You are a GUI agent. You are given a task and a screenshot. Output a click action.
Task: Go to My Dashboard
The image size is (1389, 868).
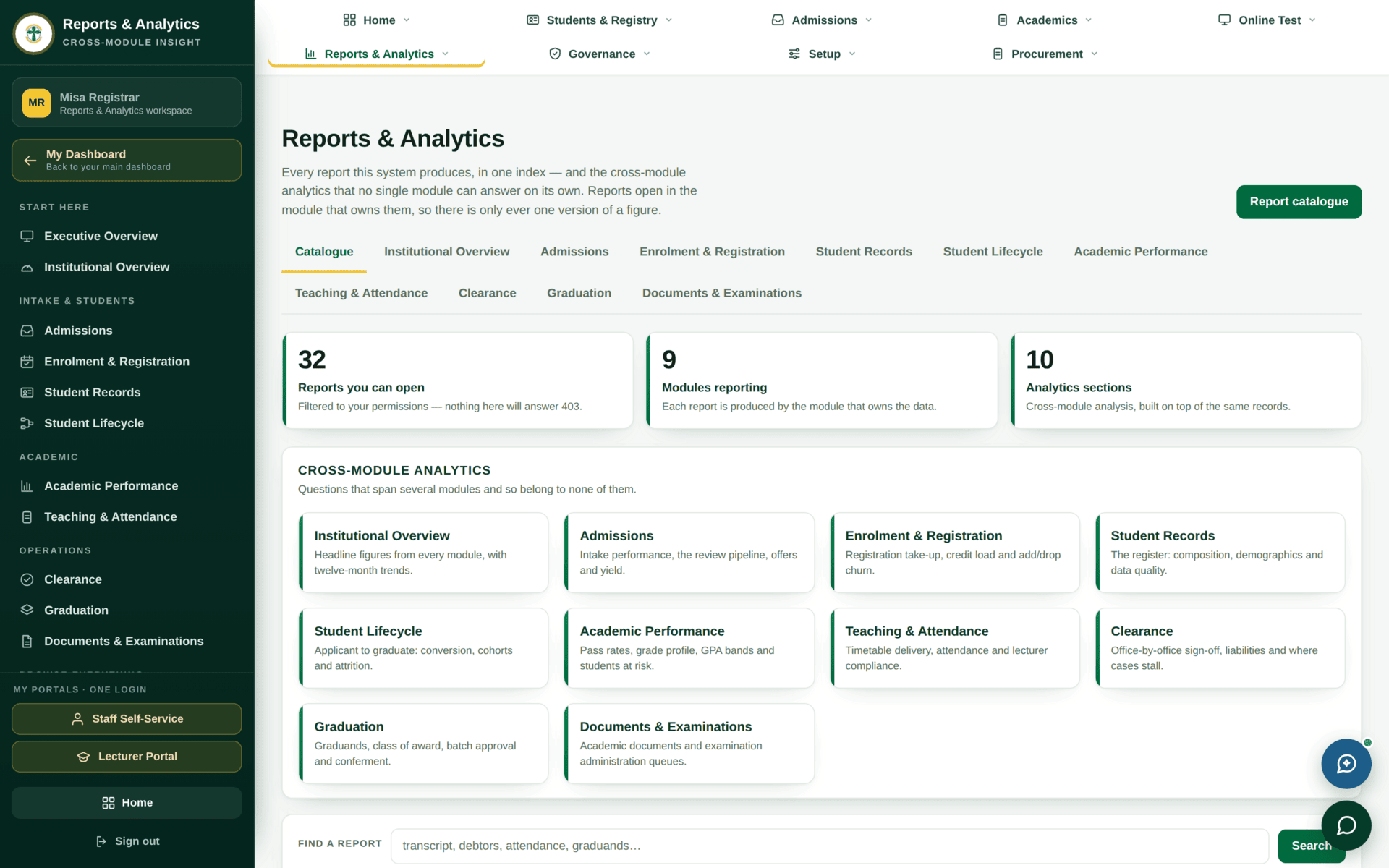click(x=127, y=160)
